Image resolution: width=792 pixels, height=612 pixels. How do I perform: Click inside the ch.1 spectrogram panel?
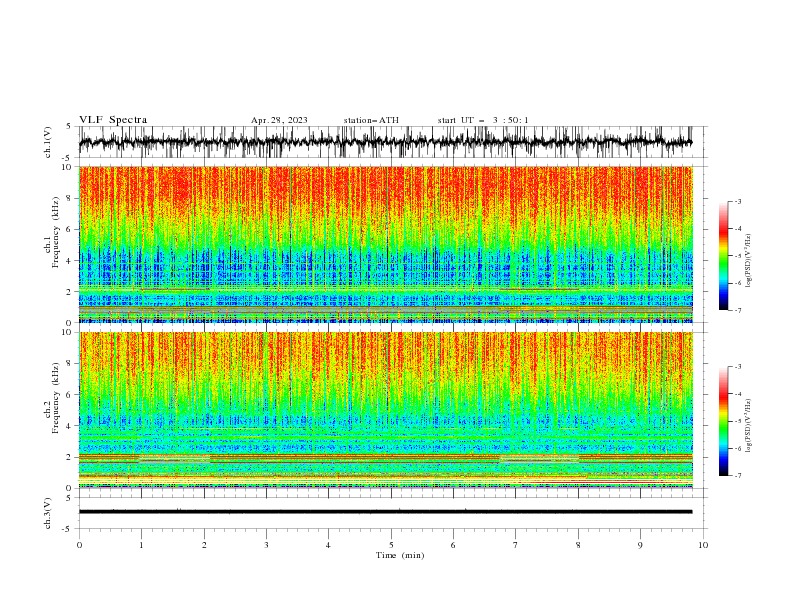(x=385, y=244)
